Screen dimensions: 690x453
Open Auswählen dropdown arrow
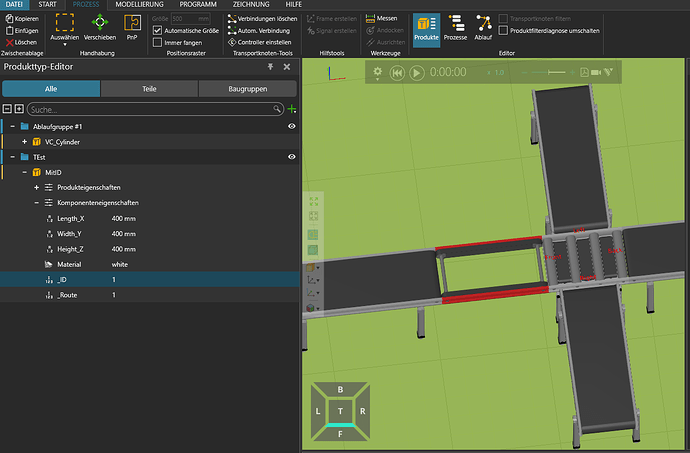coord(65,44)
